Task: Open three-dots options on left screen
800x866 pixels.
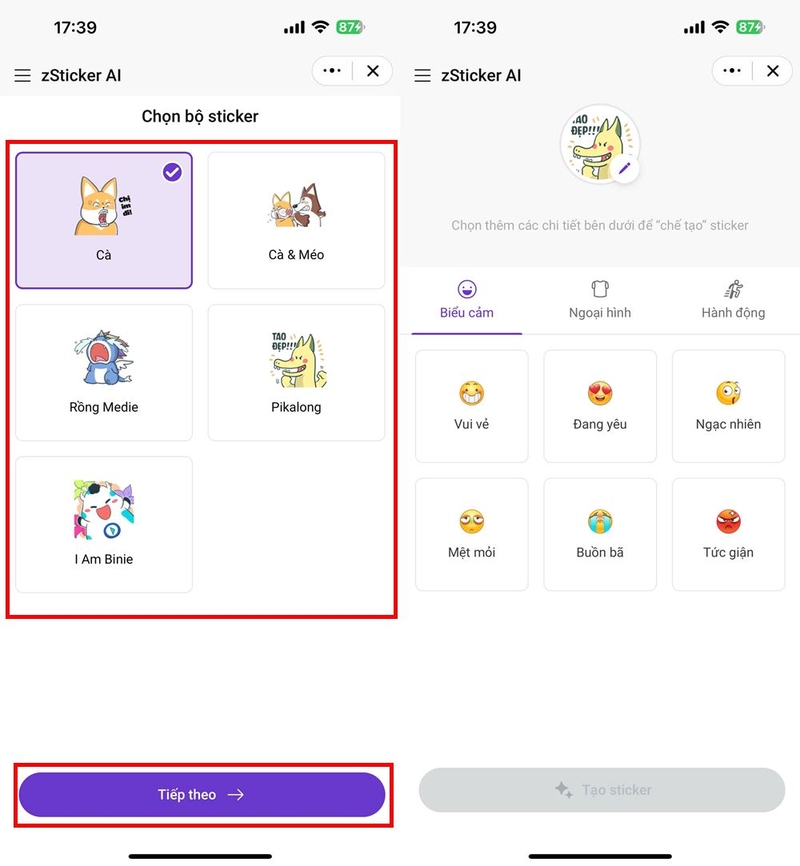Action: click(x=332, y=71)
